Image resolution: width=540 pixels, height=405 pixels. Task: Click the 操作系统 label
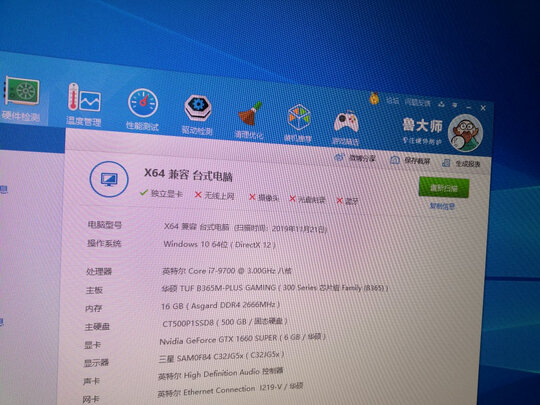(104, 243)
